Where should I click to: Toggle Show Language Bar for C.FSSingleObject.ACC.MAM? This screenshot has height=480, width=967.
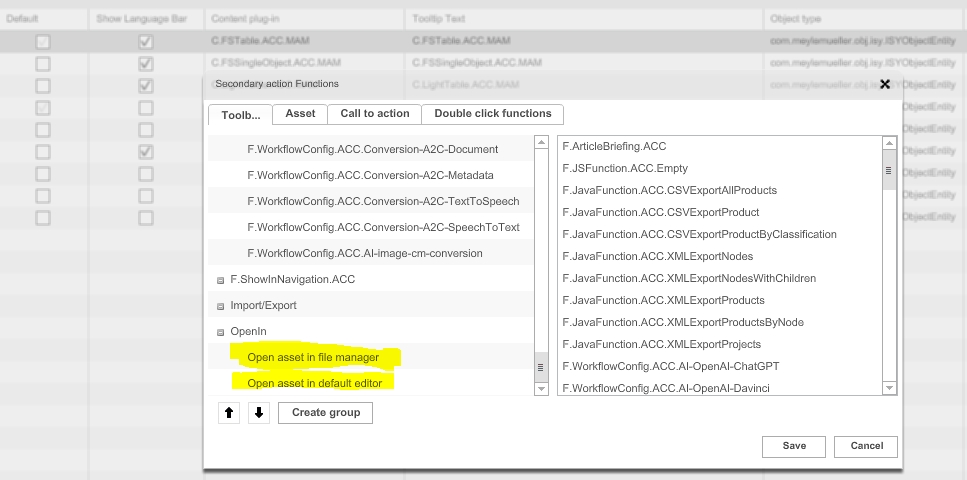point(146,64)
